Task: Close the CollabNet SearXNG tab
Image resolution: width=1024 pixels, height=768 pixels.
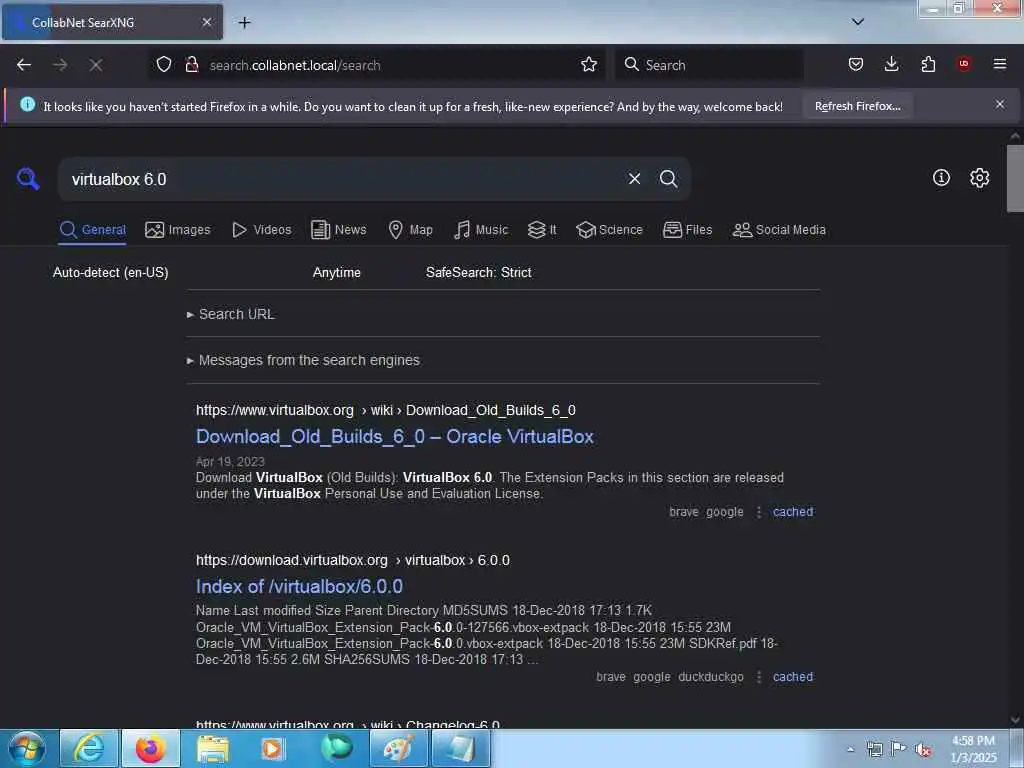Action: [206, 22]
